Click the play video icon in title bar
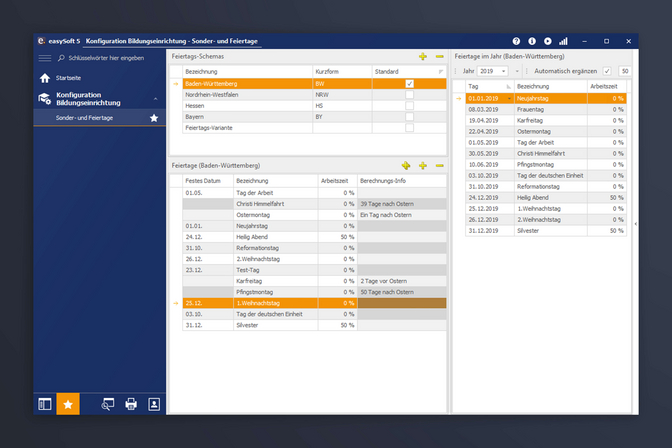 coord(548,41)
